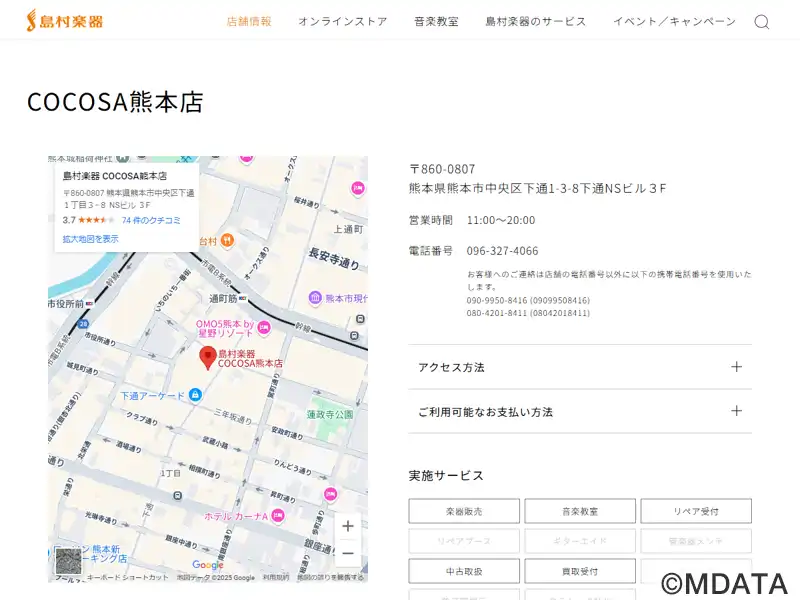Click the red map pin for 島村楽器 COCOSA熊本店
Viewport: 800px width, 600px height.
click(208, 358)
